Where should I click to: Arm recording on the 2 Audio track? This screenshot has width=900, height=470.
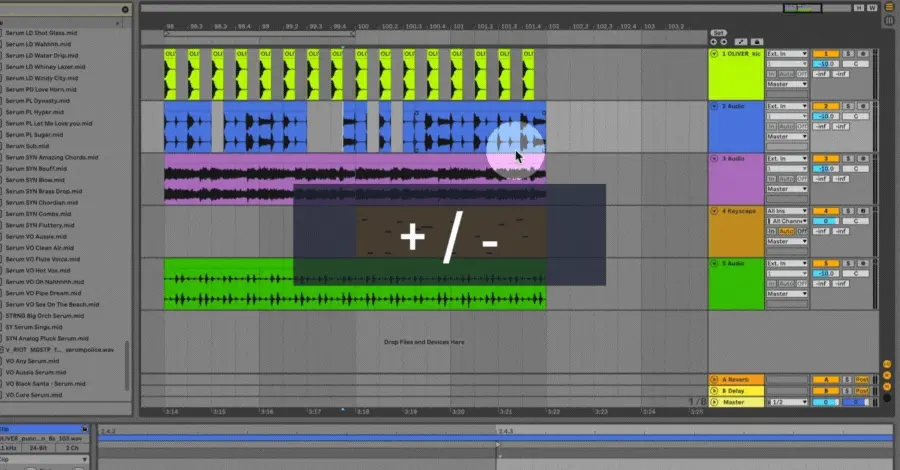[863, 106]
